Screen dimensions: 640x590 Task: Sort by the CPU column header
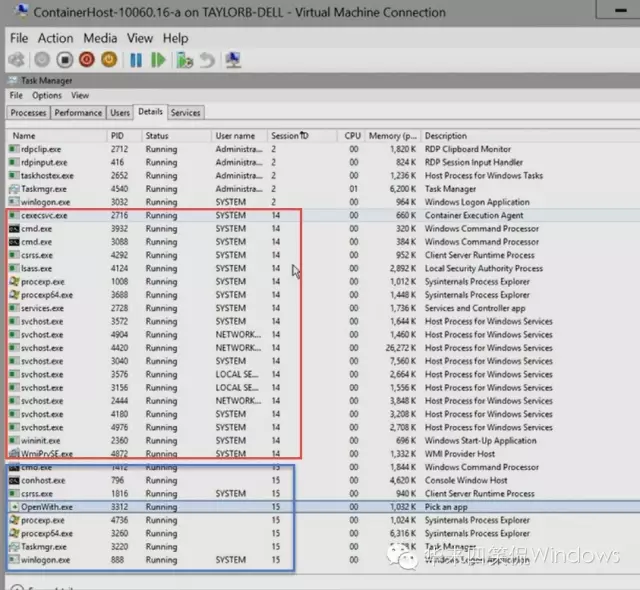351,136
